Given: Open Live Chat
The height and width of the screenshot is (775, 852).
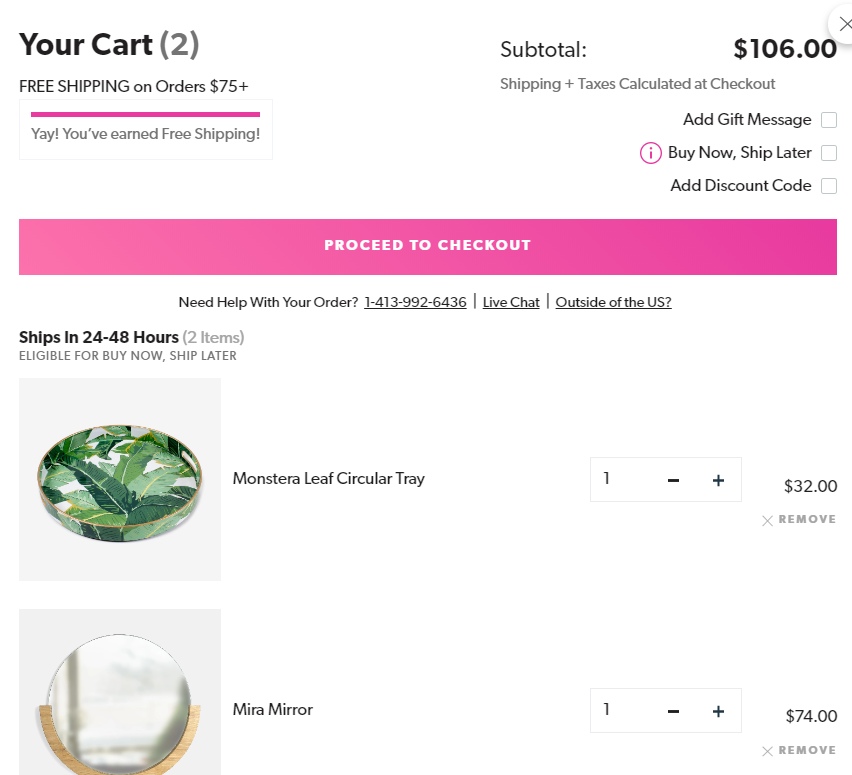Looking at the screenshot, I should (510, 301).
